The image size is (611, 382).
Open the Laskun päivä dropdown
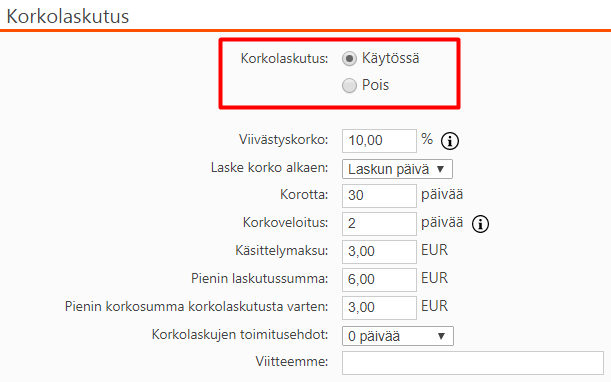(x=397, y=169)
